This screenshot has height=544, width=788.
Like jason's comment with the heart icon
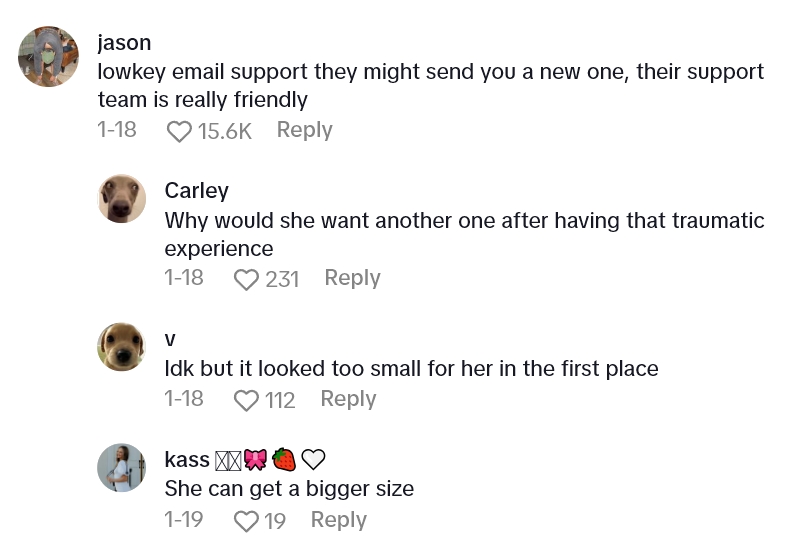(179, 131)
